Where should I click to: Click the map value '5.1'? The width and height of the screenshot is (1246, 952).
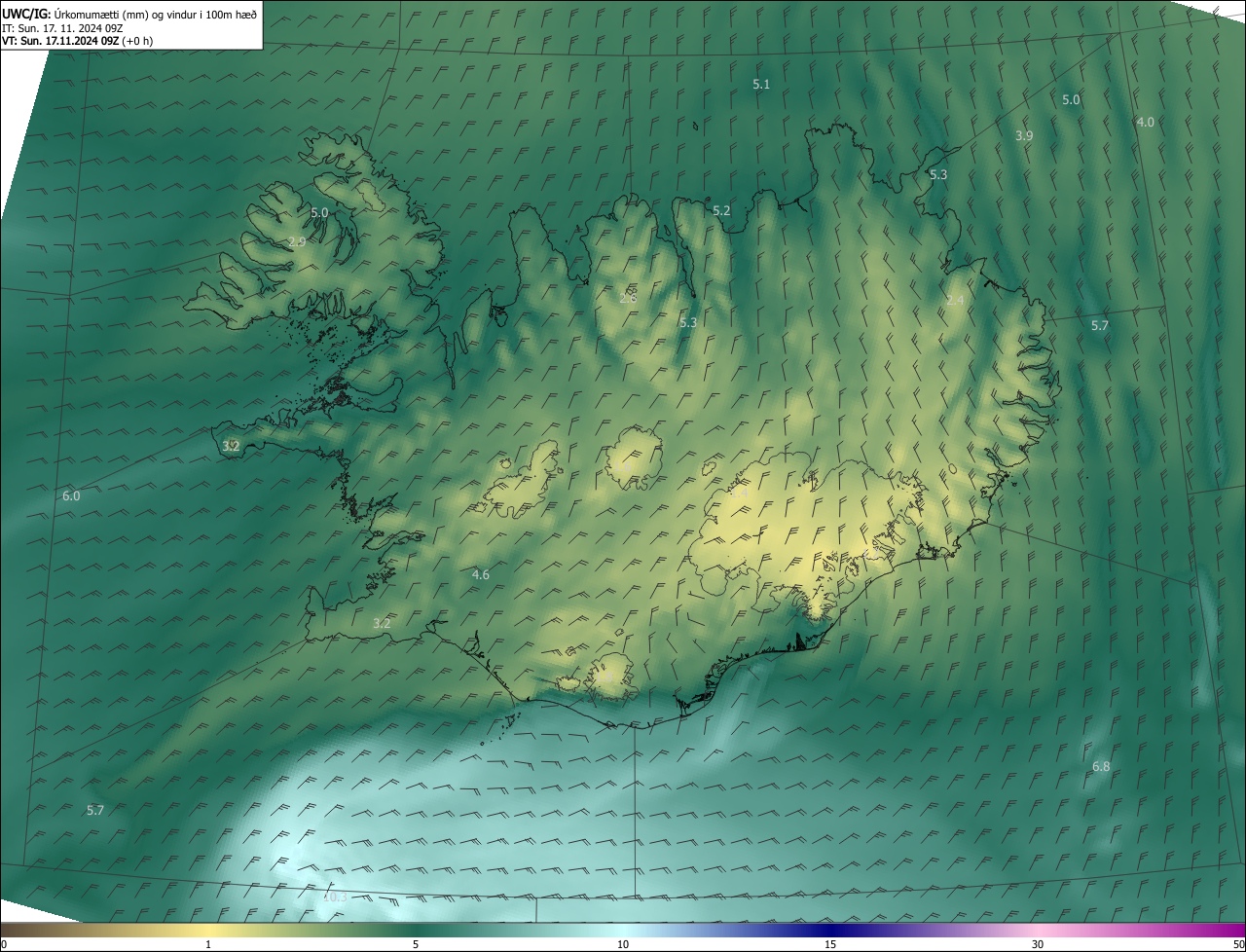tap(761, 85)
